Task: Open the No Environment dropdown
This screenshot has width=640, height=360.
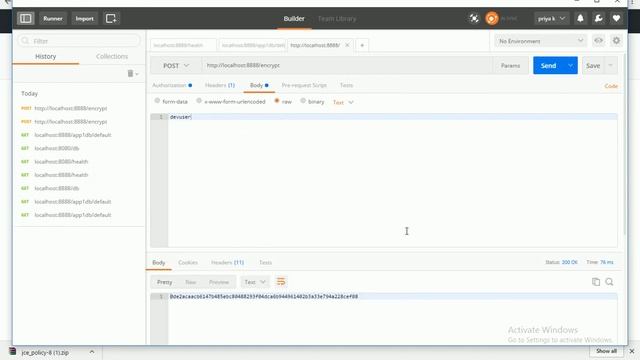Action: click(x=540, y=41)
